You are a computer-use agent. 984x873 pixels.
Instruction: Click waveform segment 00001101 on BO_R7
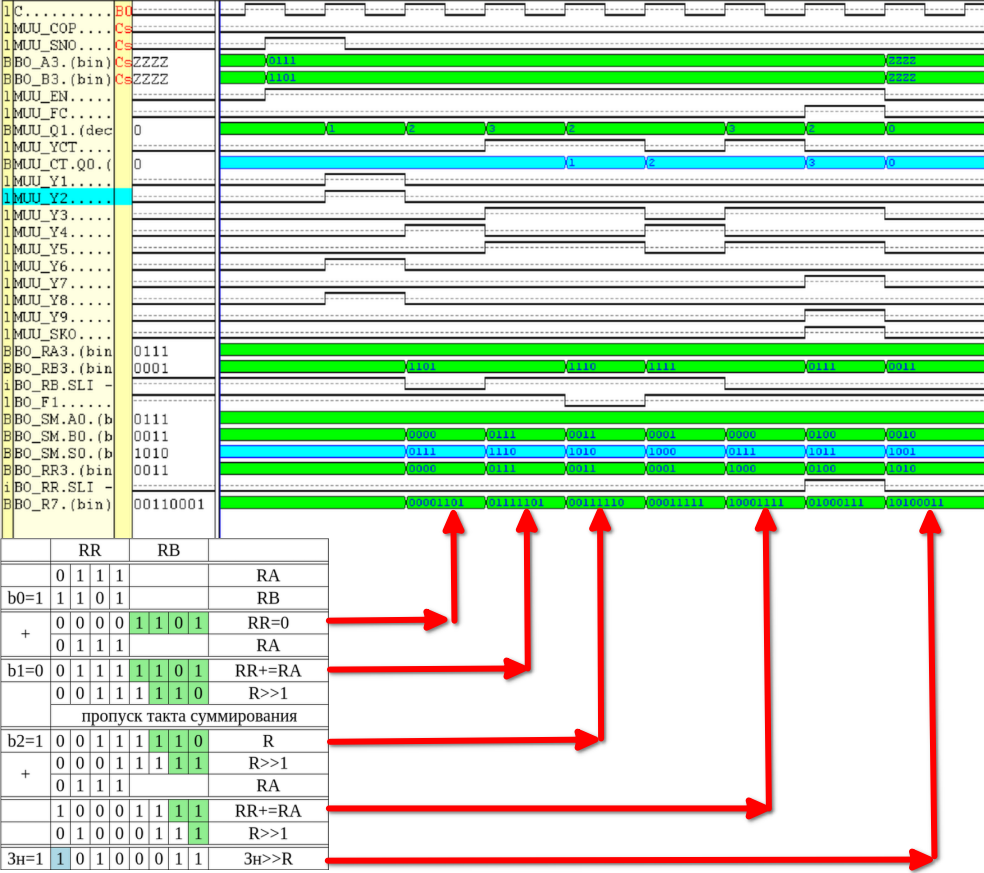coord(444,502)
